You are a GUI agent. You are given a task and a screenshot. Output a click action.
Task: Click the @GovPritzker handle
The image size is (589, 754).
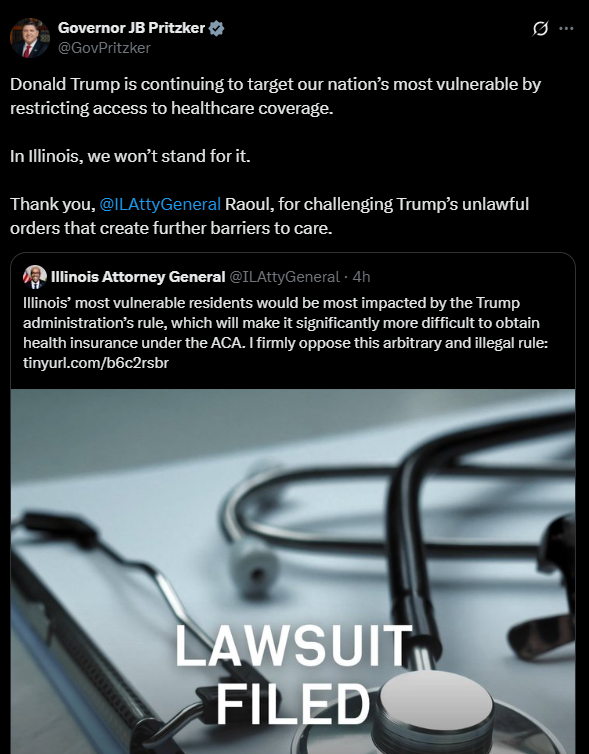[104, 48]
